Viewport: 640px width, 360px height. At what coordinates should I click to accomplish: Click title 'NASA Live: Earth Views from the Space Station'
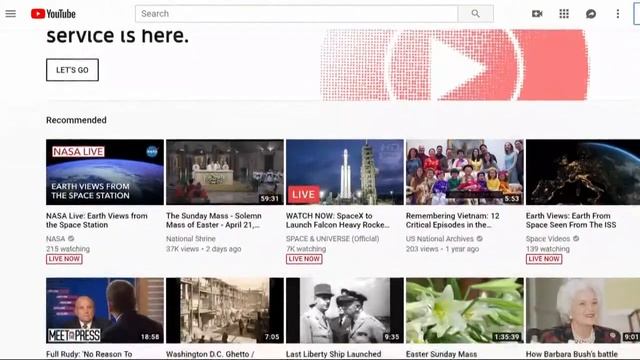(97, 220)
